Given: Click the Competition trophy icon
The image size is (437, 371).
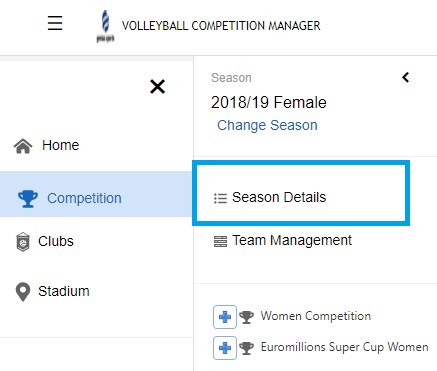Looking at the screenshot, I should click(x=28, y=198).
